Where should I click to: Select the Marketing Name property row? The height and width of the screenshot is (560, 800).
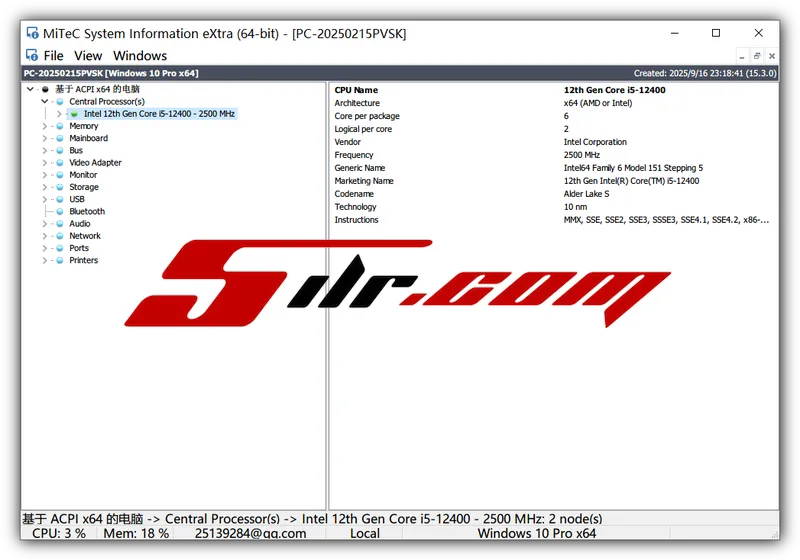[x=554, y=181]
